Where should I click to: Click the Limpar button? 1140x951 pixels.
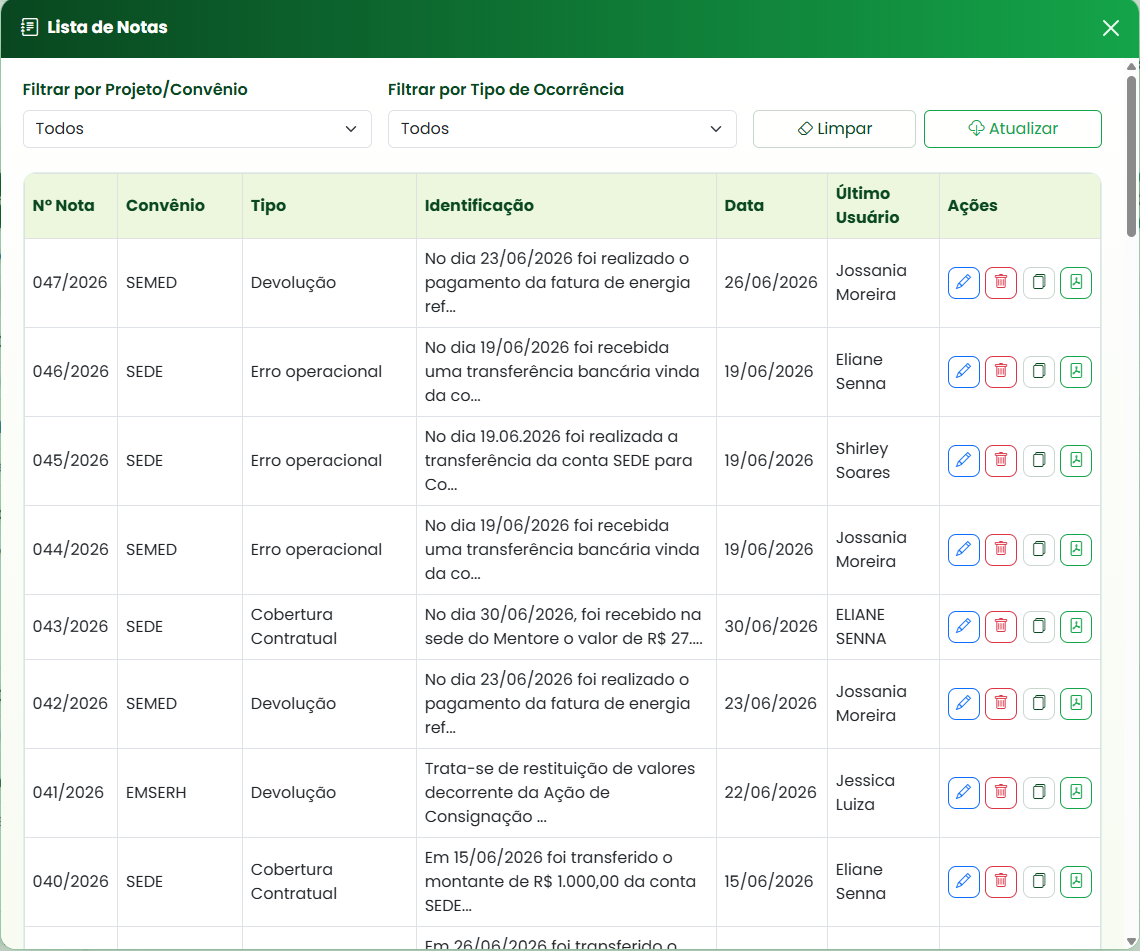pyautogui.click(x=834, y=129)
